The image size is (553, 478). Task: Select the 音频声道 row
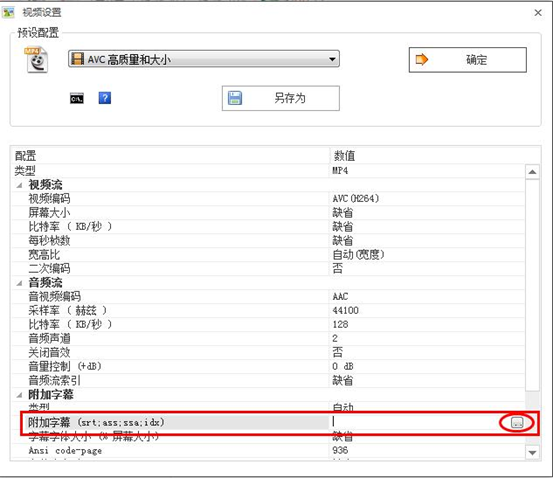(x=268, y=338)
